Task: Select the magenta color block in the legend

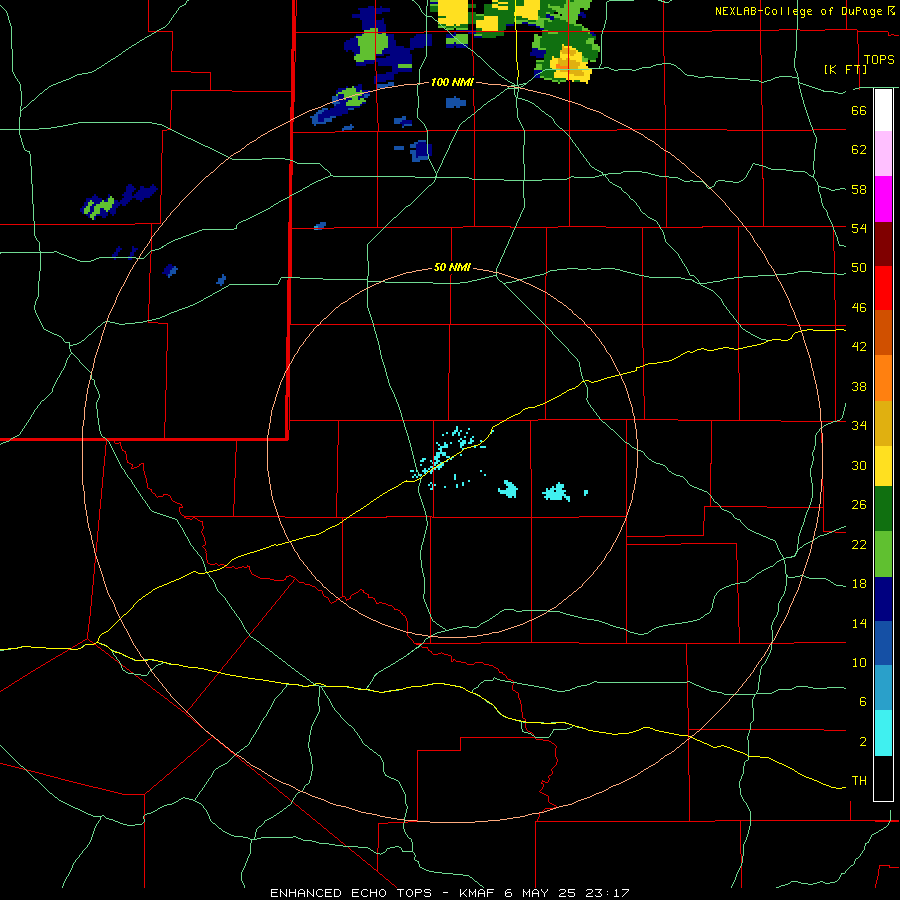Action: 883,199
